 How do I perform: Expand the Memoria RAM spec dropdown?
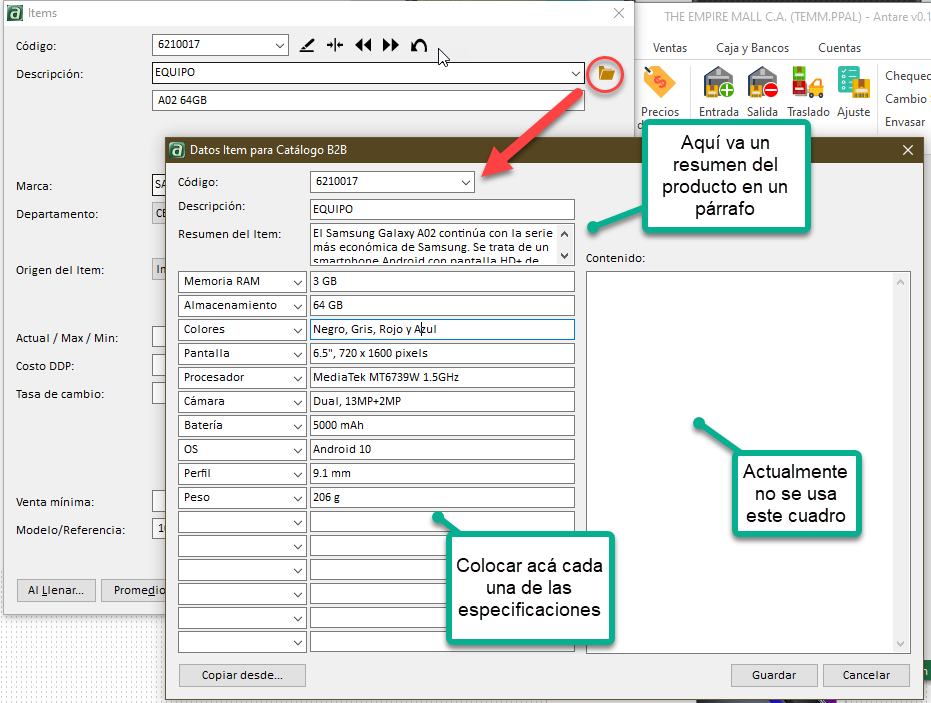tap(296, 282)
